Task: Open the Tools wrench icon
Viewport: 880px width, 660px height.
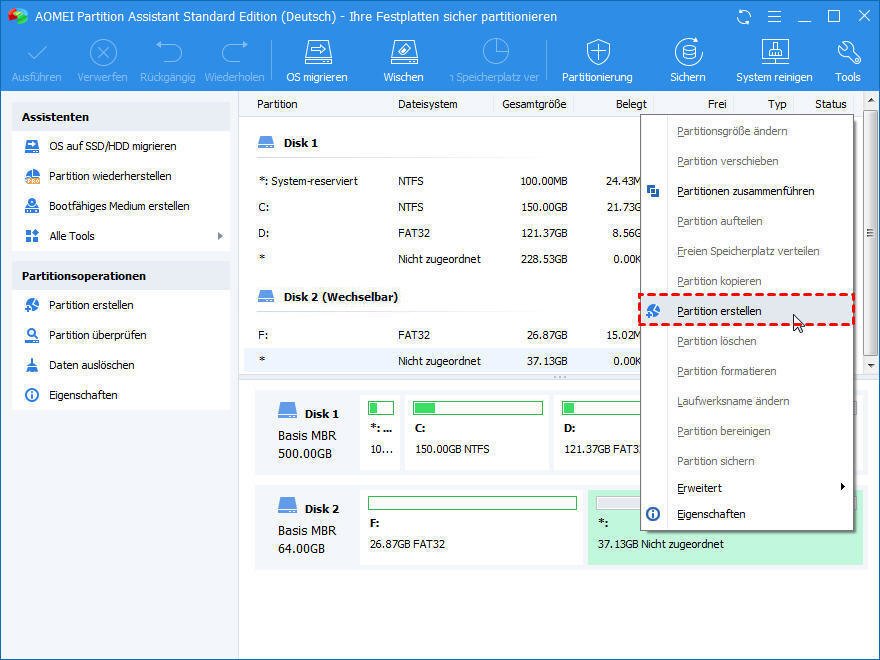Action: tap(848, 53)
